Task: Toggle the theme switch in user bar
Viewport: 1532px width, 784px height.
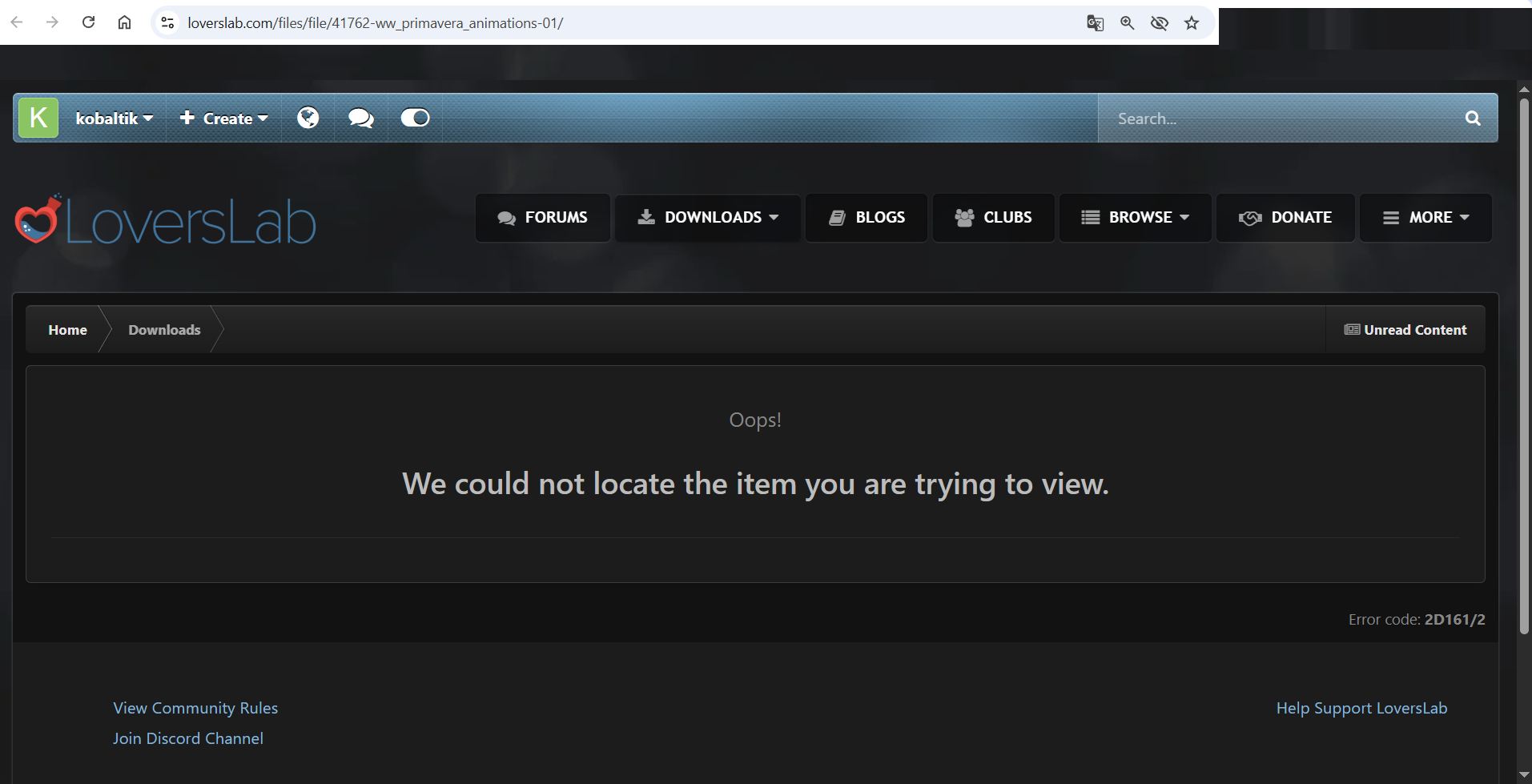Action: click(x=415, y=118)
